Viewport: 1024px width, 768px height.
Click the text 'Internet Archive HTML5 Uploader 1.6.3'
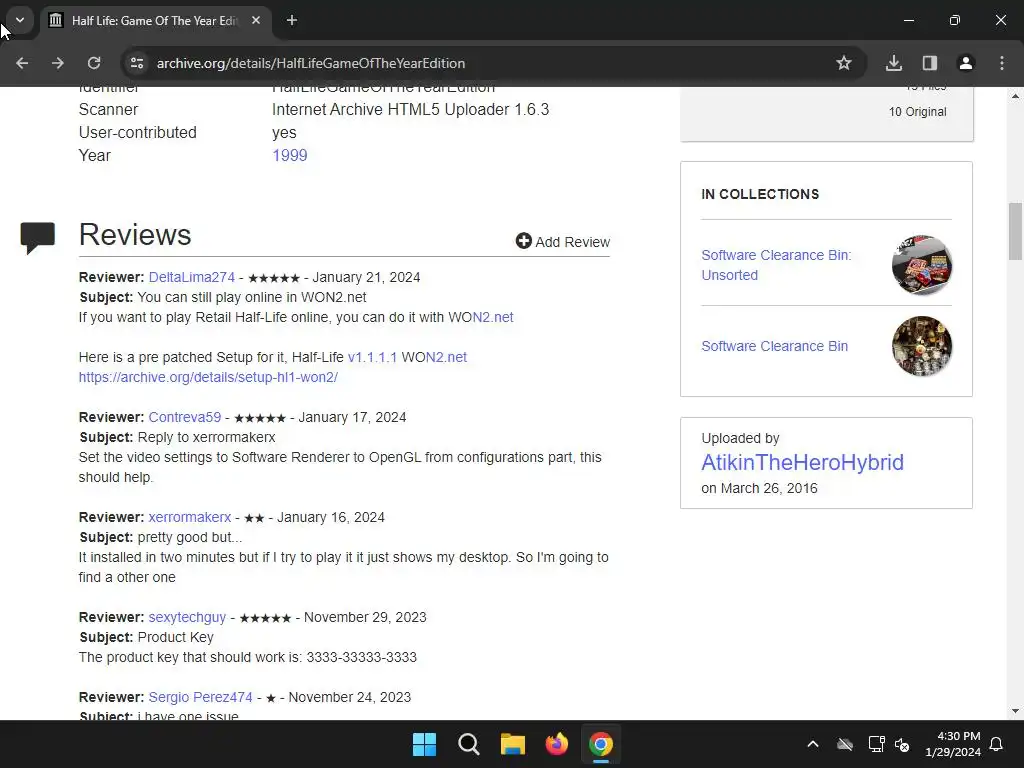pos(410,109)
